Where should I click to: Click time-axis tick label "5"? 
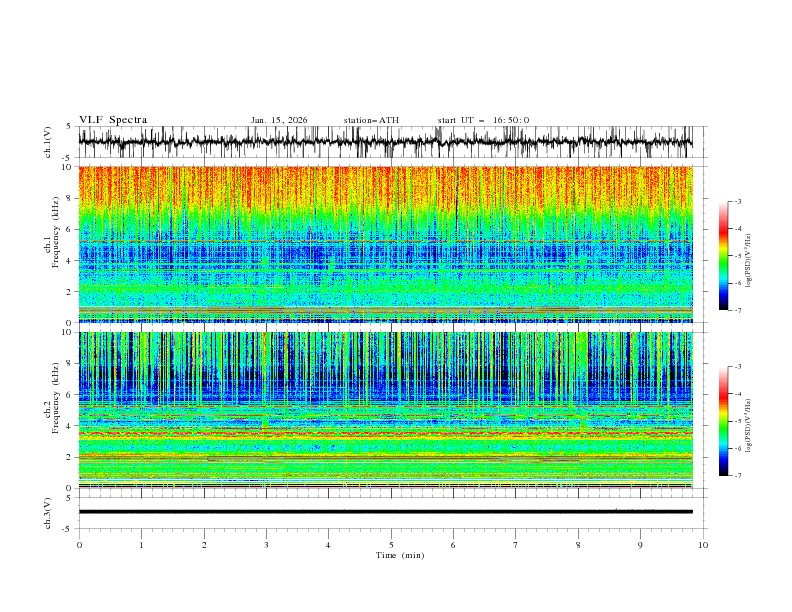click(x=391, y=545)
